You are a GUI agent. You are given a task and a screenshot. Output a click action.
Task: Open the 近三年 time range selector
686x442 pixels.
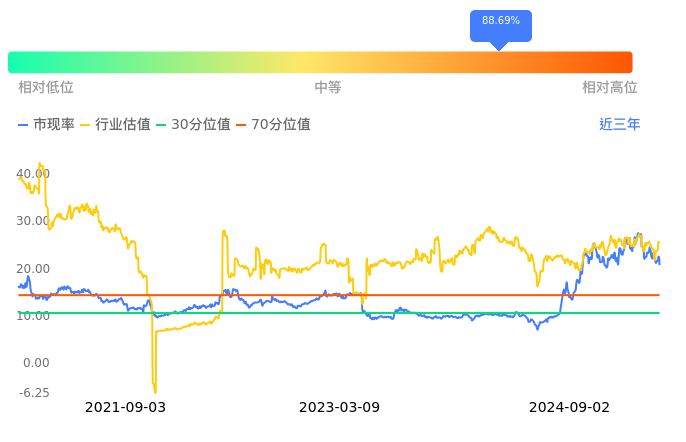pos(619,125)
